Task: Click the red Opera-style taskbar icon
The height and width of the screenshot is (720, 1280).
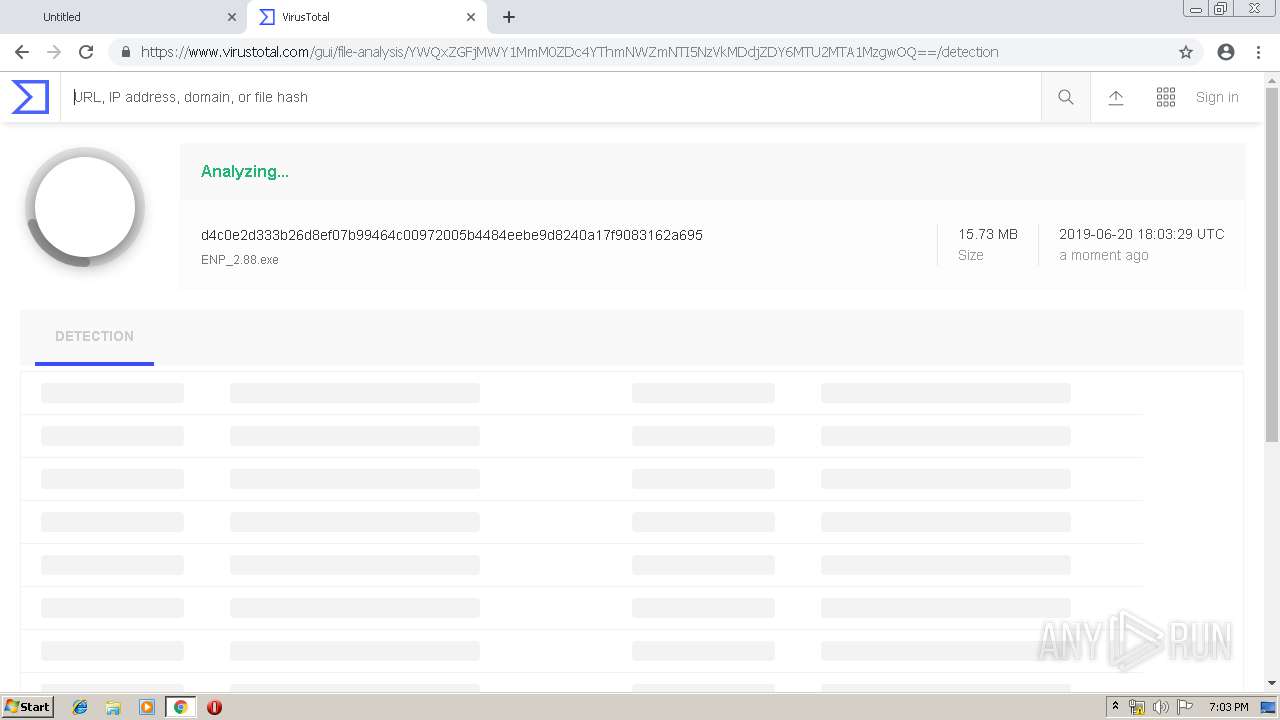Action: pyautogui.click(x=214, y=707)
